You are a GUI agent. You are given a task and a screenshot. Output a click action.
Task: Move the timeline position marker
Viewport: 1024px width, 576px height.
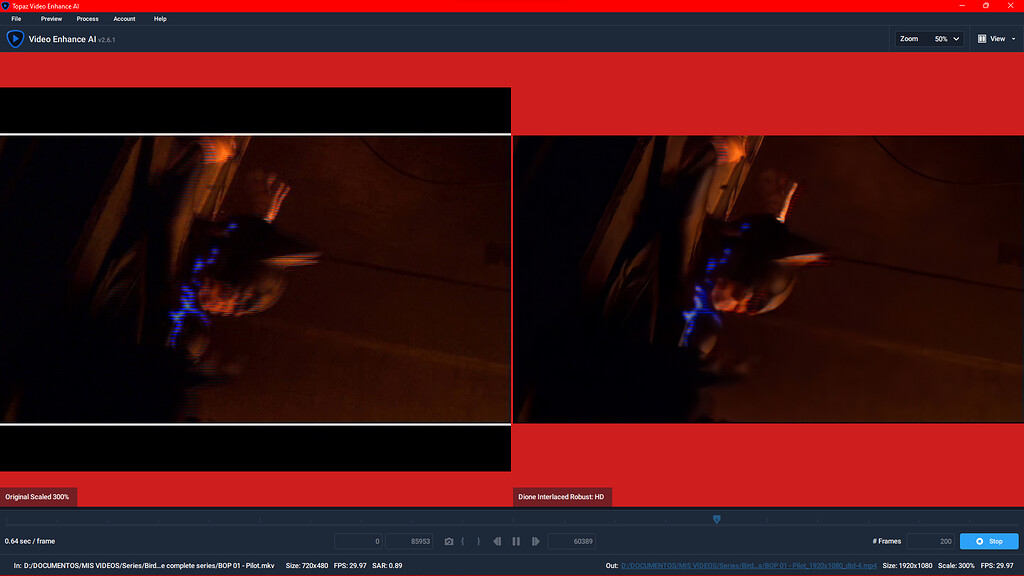[x=717, y=519]
